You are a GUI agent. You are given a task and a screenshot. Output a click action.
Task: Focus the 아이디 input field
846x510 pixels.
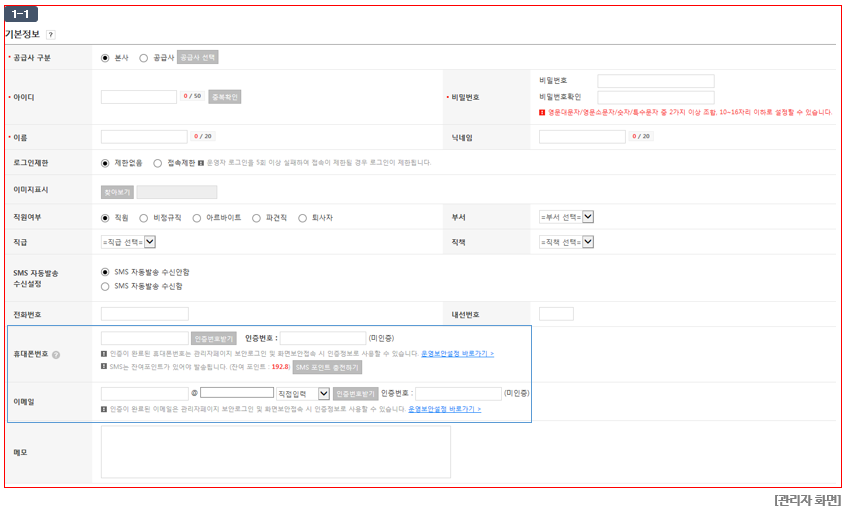coord(139,97)
